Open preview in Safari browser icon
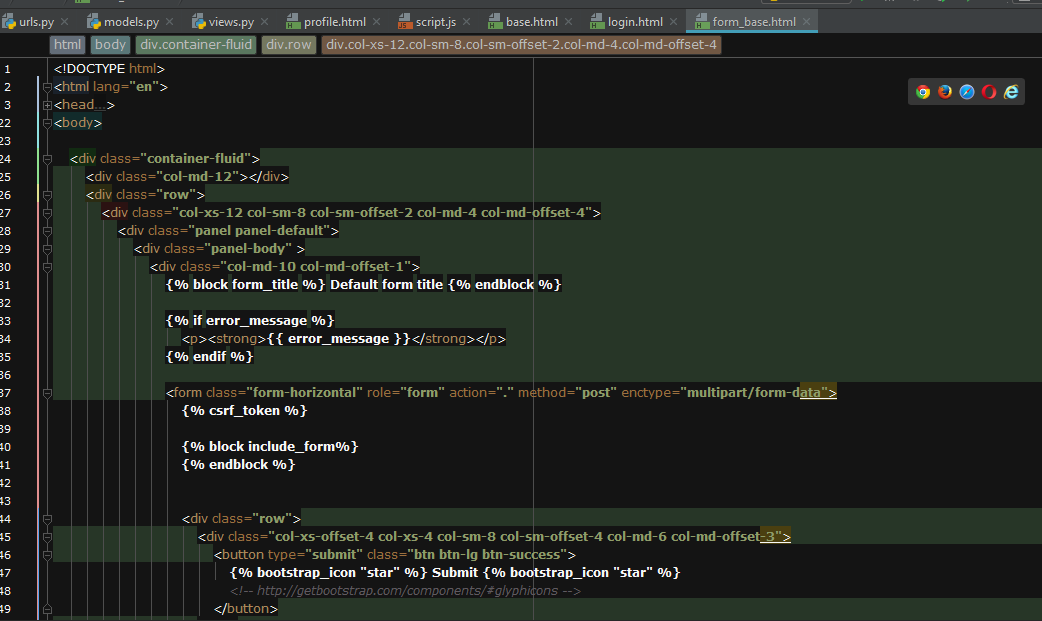 click(967, 92)
